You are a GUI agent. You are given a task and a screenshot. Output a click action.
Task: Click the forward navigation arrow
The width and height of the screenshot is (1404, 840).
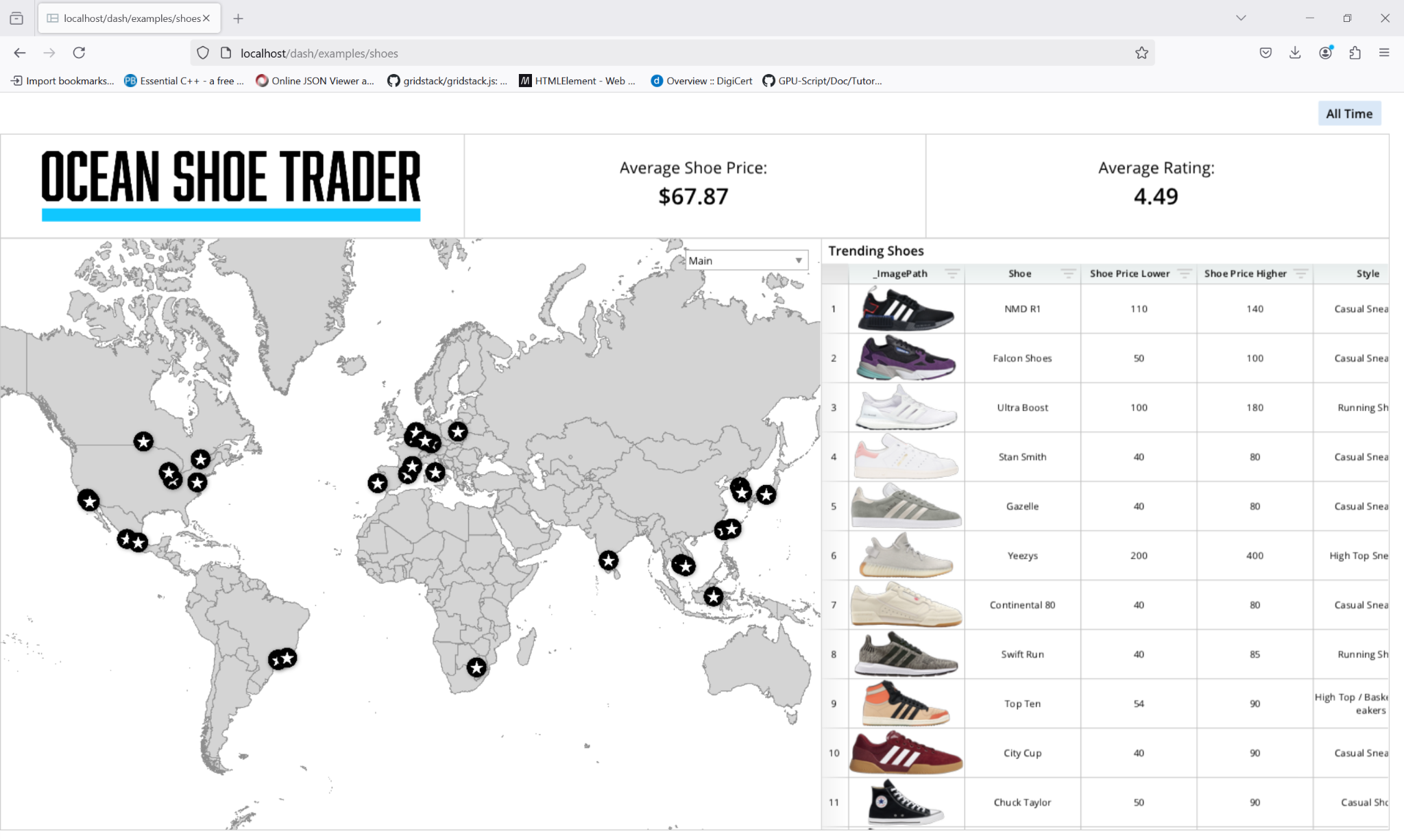[x=49, y=53]
